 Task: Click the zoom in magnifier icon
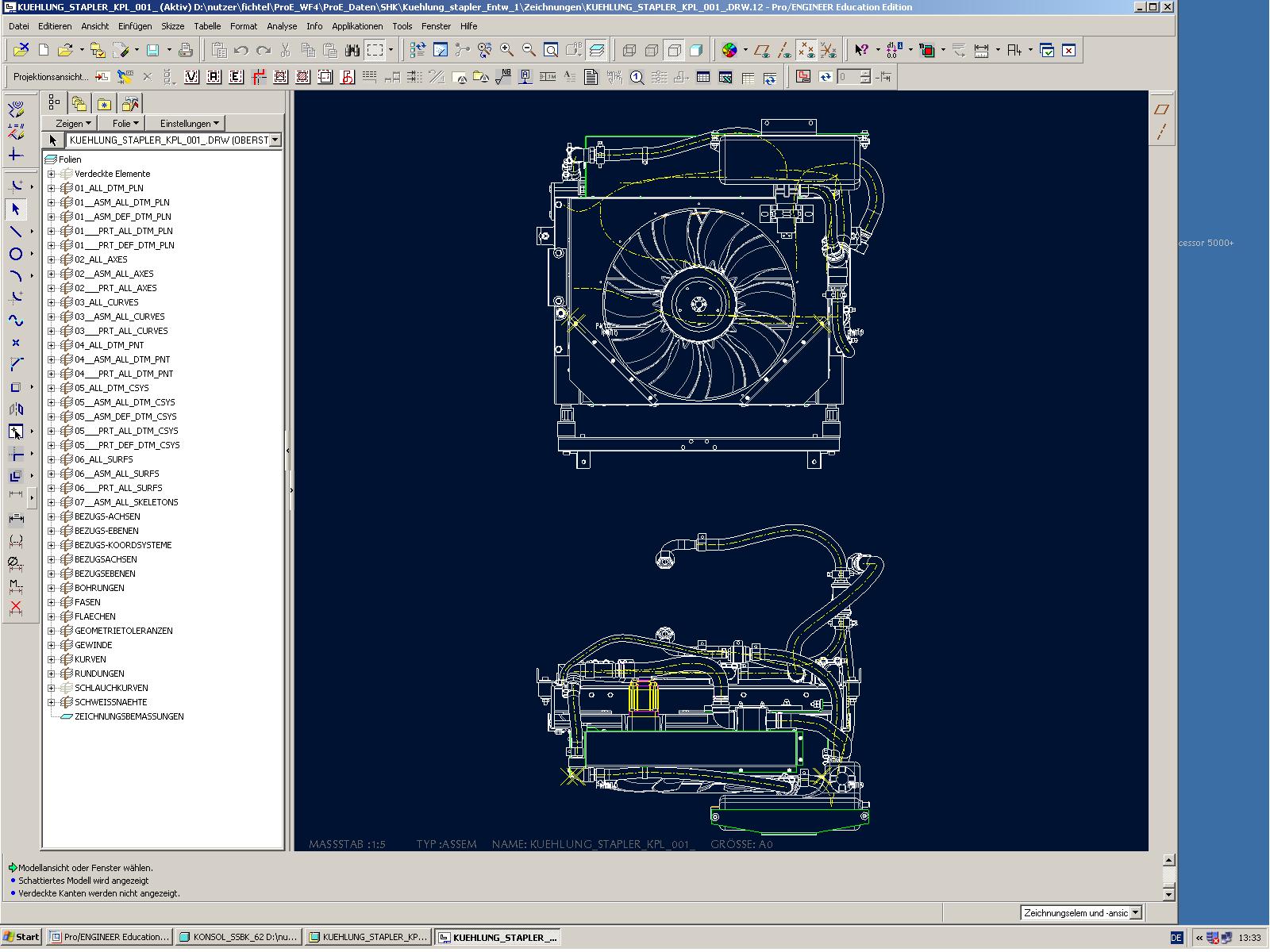click(x=506, y=50)
